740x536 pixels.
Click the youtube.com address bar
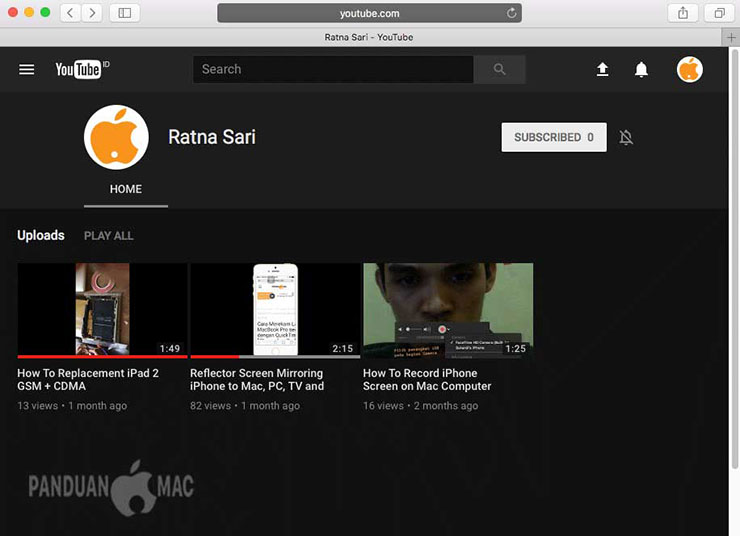click(x=369, y=13)
